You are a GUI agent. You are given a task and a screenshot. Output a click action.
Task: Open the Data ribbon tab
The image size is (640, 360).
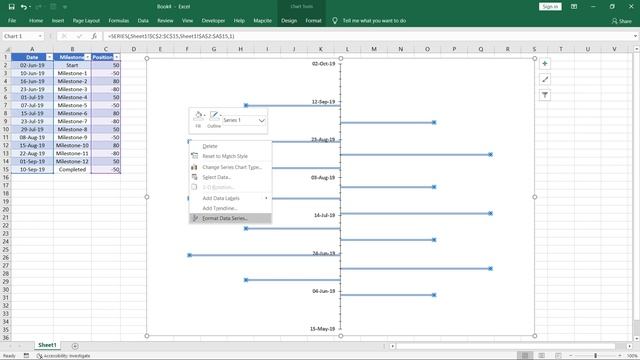click(x=143, y=20)
